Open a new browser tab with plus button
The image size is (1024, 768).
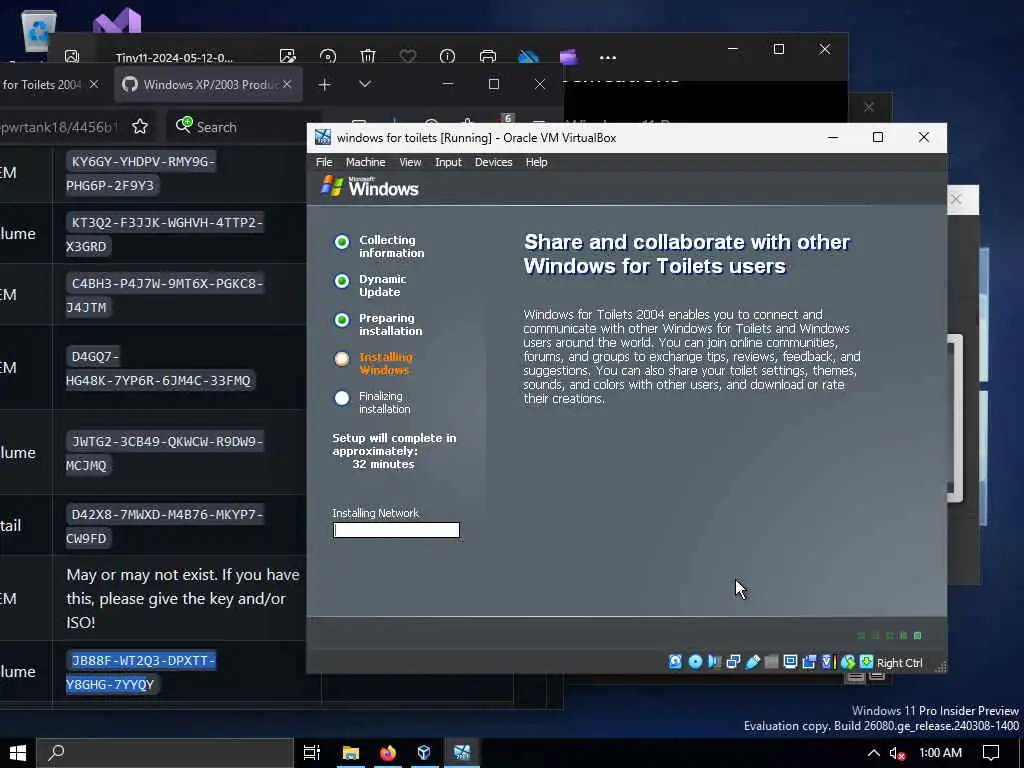(x=325, y=84)
